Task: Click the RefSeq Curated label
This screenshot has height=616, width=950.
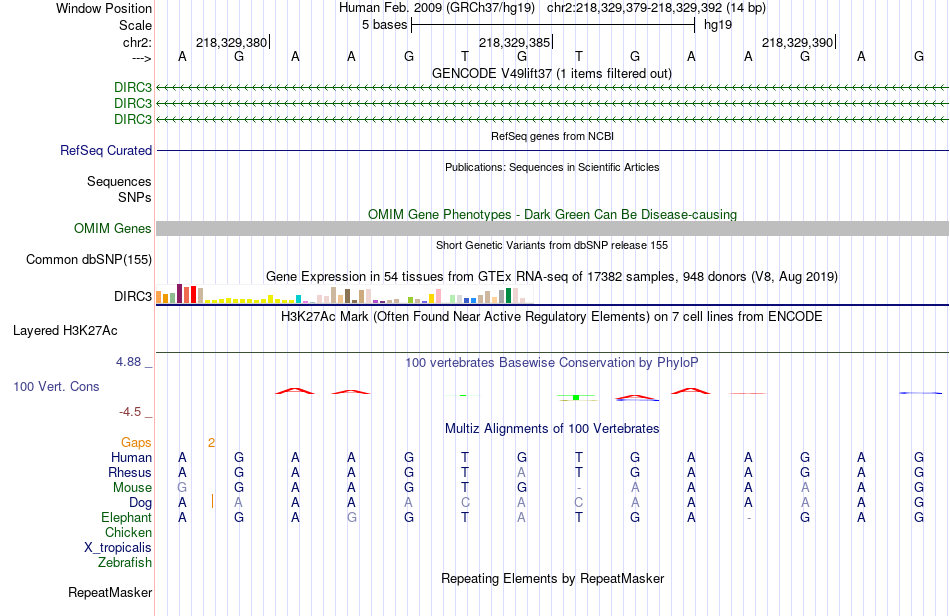Action: click(x=106, y=150)
